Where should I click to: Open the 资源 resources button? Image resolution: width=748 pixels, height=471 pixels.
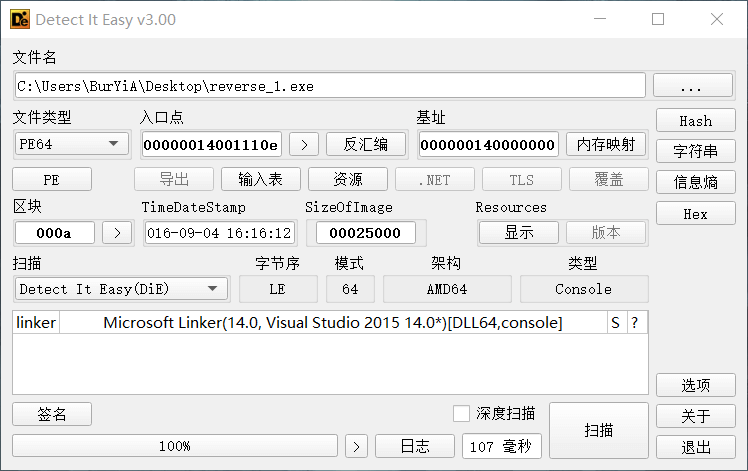click(x=348, y=179)
